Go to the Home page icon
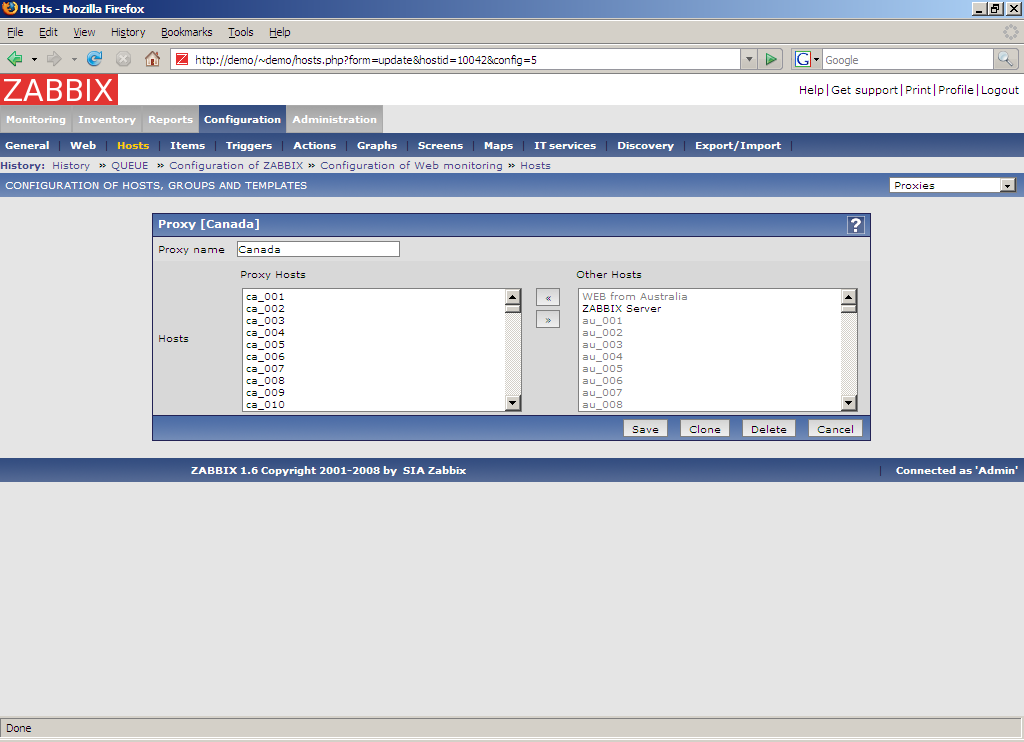This screenshot has width=1024, height=742. click(152, 59)
